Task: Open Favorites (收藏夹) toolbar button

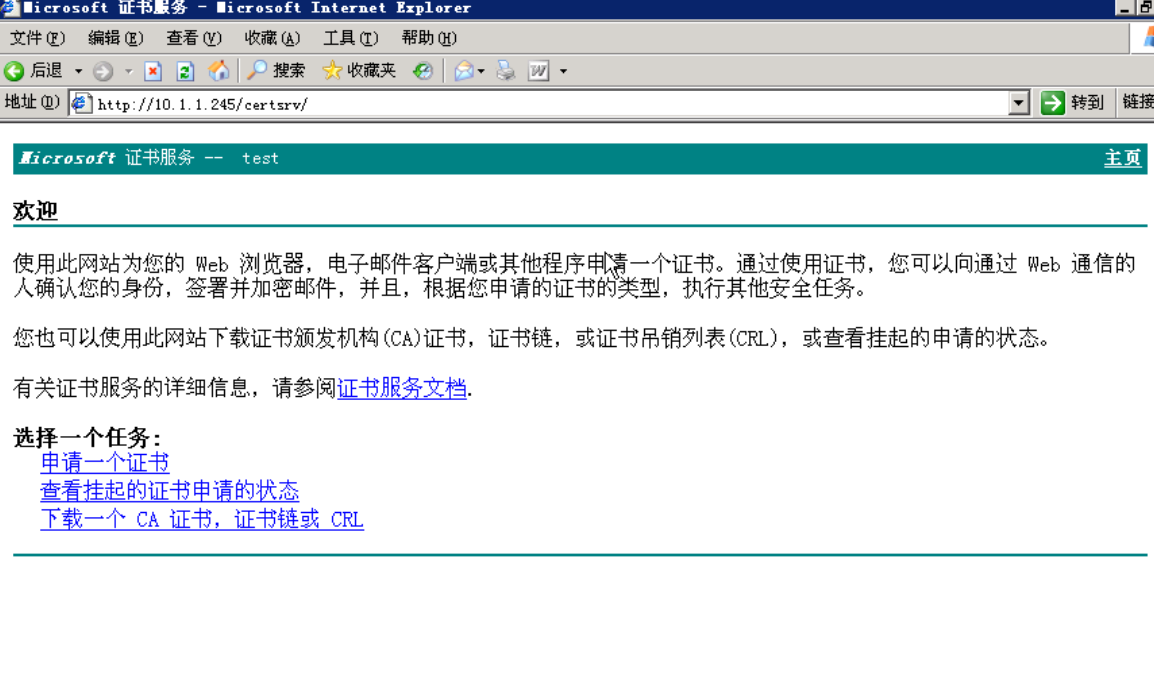Action: pyautogui.click(x=360, y=71)
